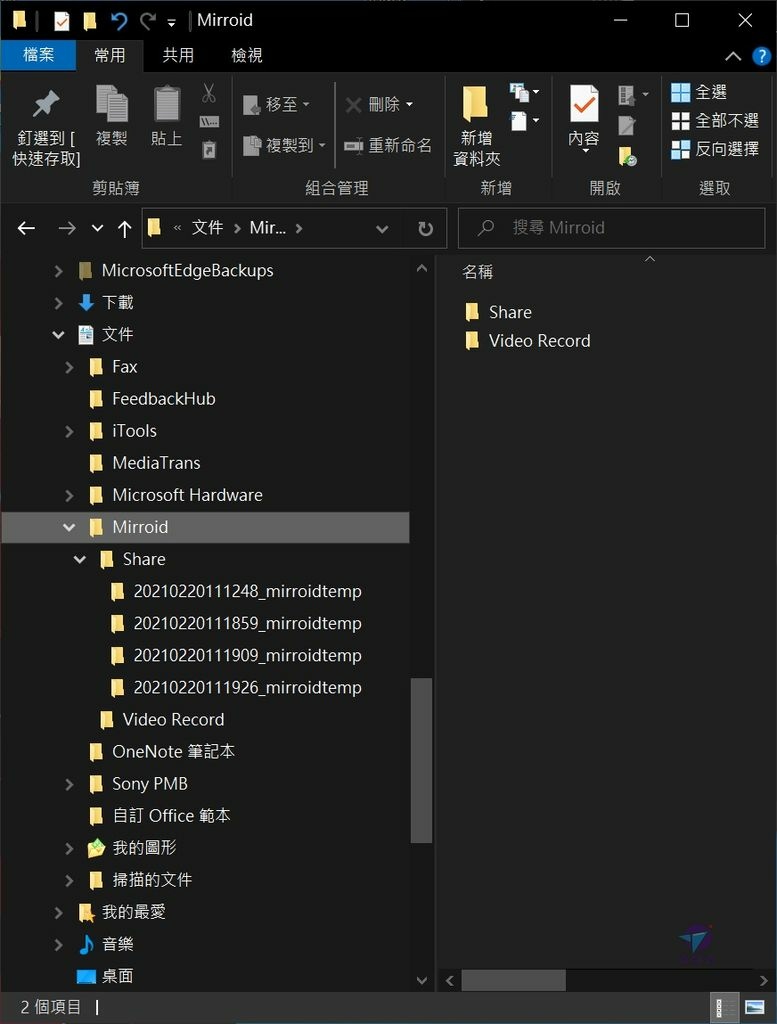This screenshot has height=1024, width=777.
Task: Open Share folder in the file list
Action: [x=510, y=312]
